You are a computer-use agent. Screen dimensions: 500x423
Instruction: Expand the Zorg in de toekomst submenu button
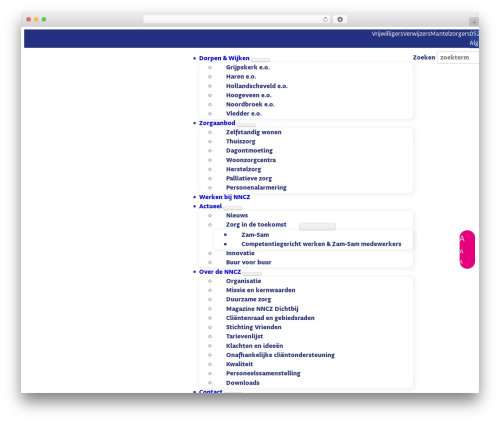point(317,227)
